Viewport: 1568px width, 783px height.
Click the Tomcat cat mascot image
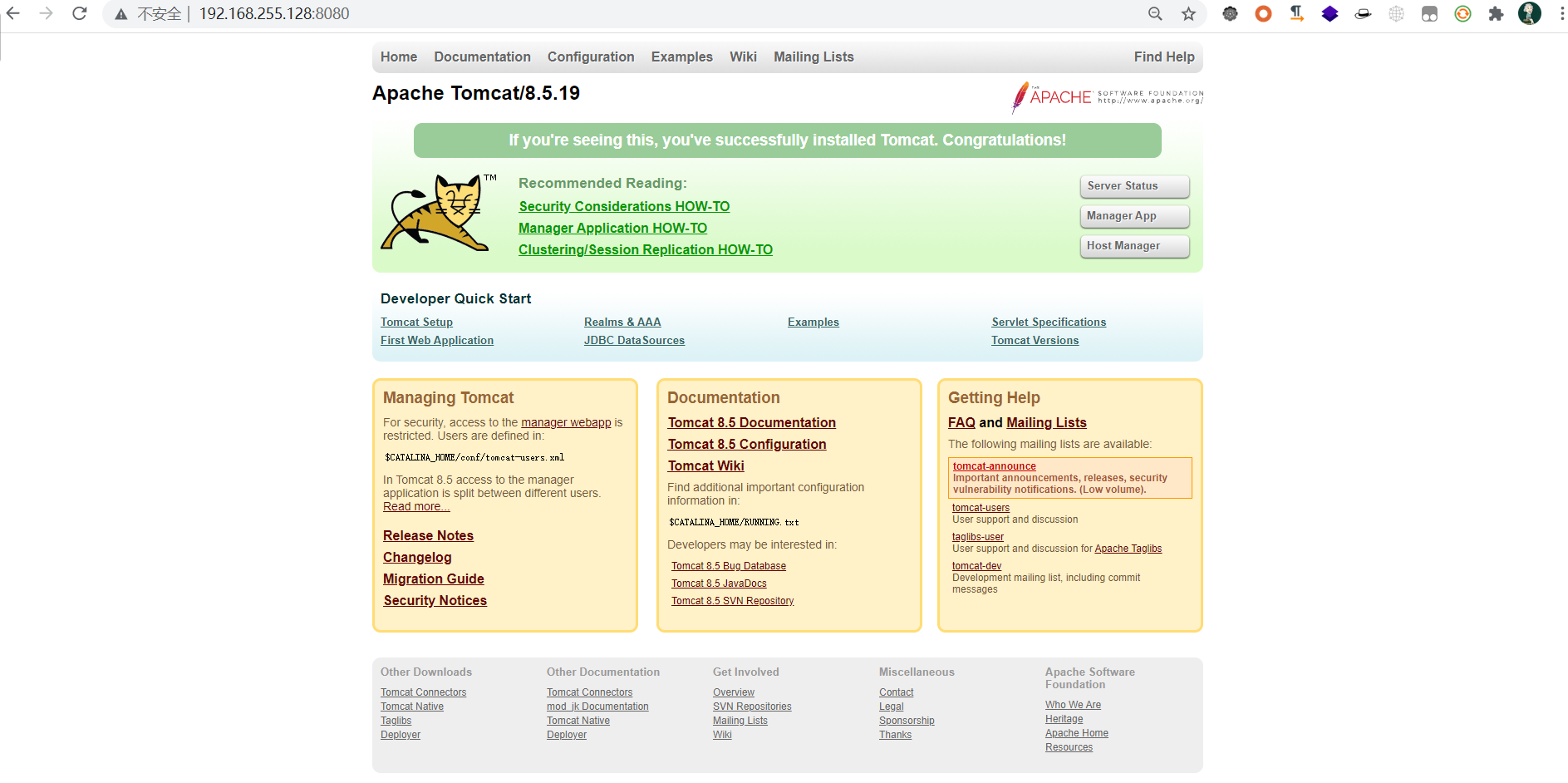coord(438,212)
